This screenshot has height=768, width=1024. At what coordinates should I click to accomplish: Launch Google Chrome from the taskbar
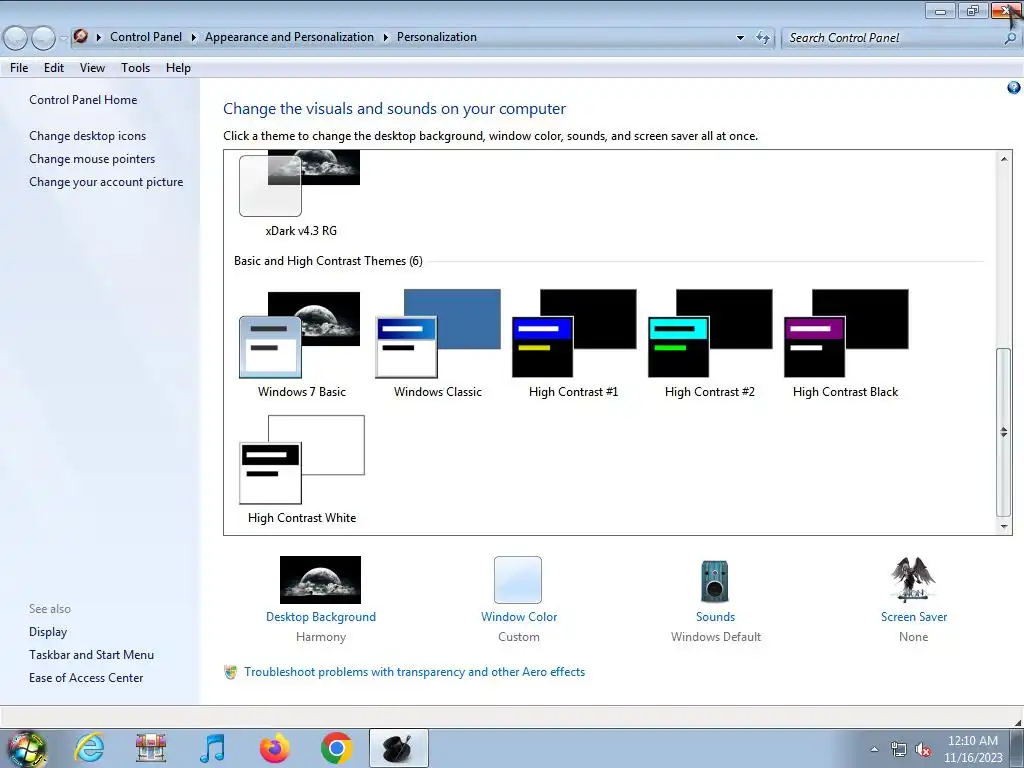337,748
